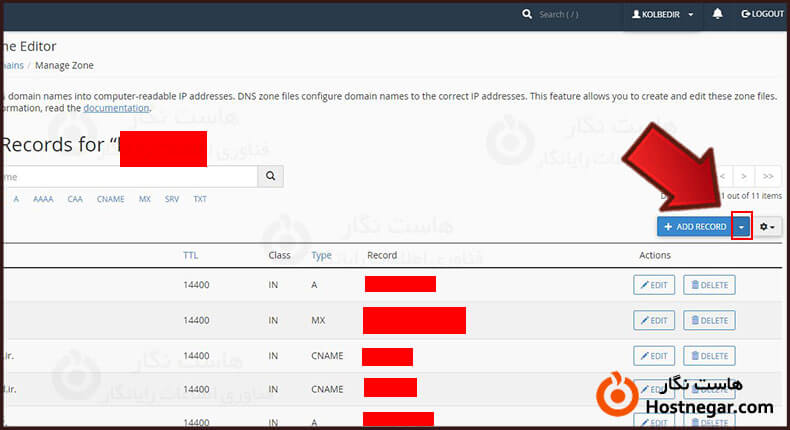Viewport: 790px width, 430px height.
Task: Jump to the last page of records
Action: click(x=768, y=176)
